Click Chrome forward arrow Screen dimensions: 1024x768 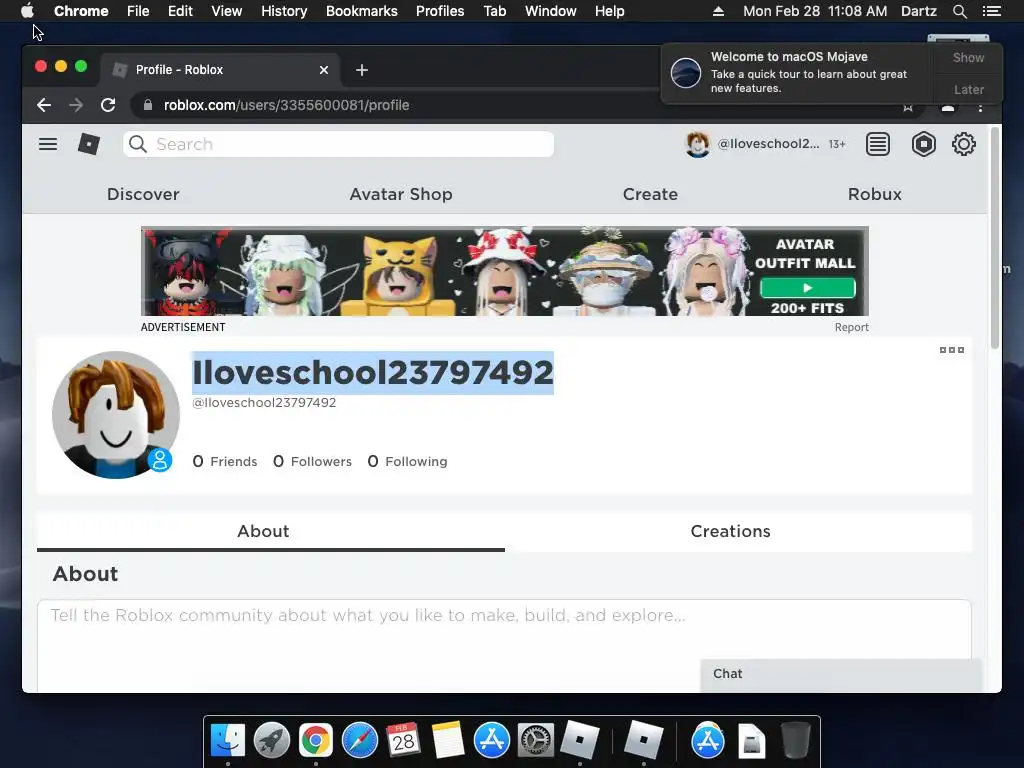coord(76,105)
